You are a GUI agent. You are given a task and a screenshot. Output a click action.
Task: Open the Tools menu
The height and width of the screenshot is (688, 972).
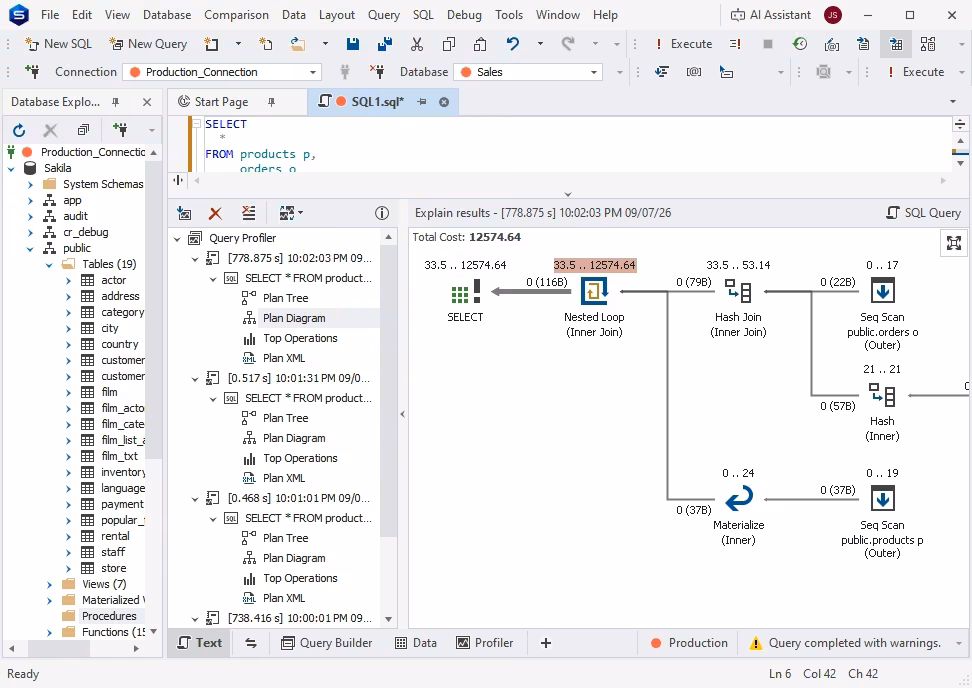click(509, 15)
